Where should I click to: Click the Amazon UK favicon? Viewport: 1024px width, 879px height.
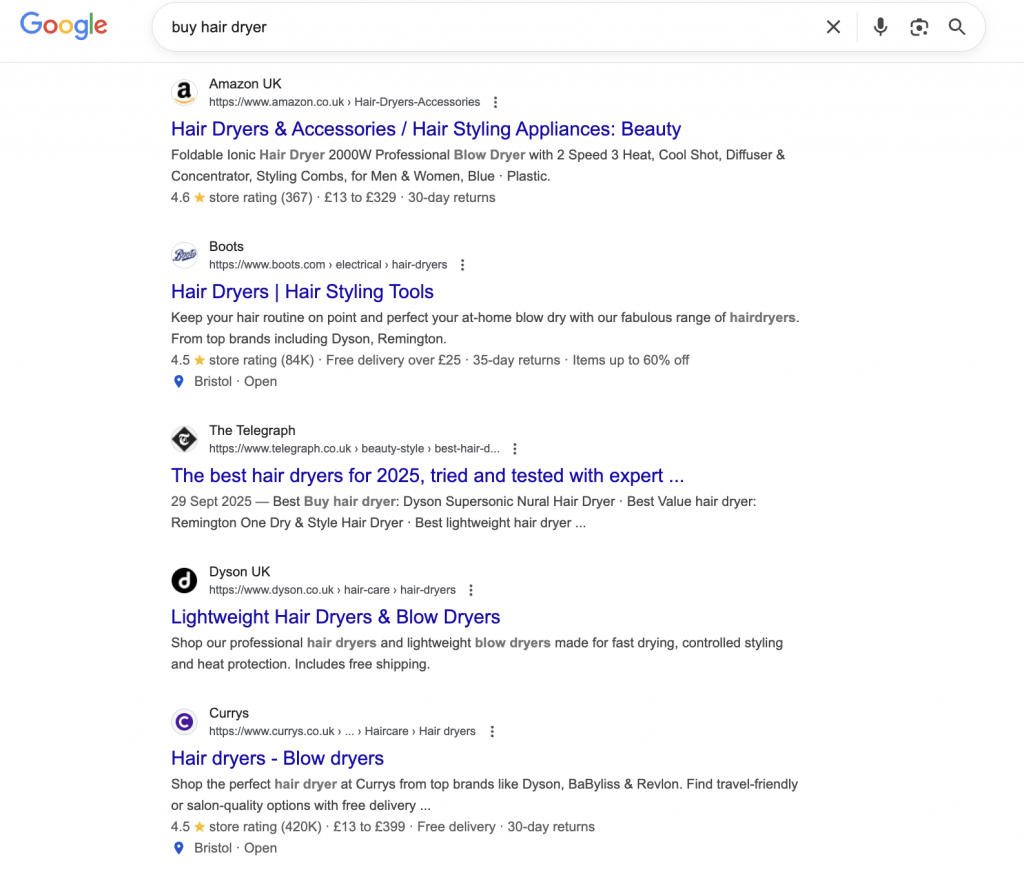click(184, 93)
